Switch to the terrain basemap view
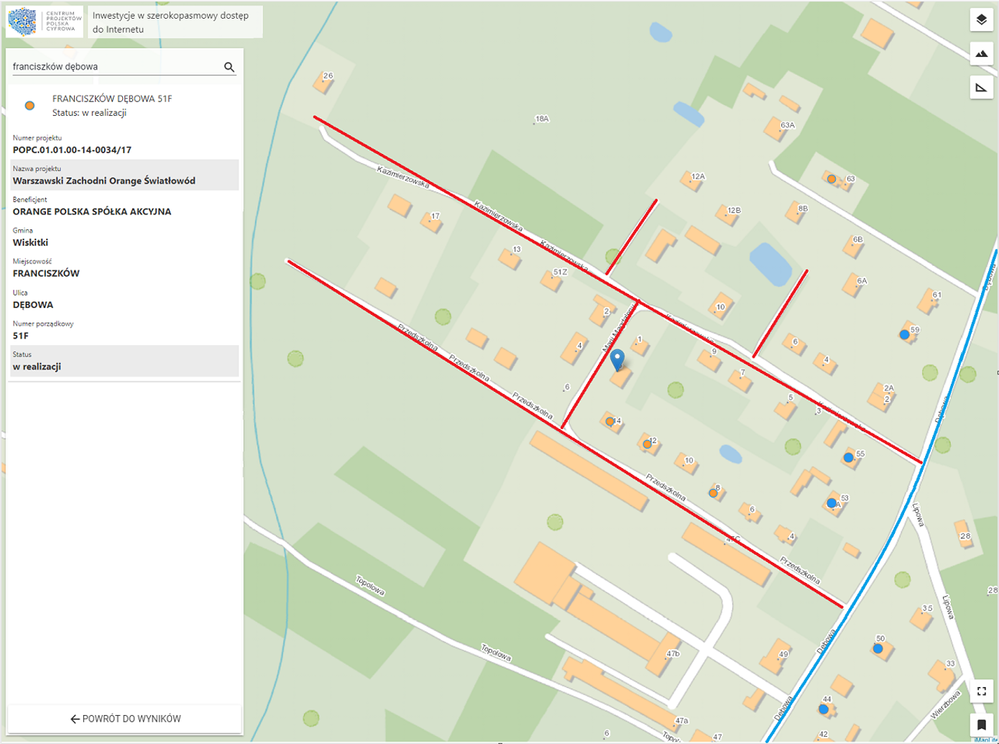 (980, 55)
